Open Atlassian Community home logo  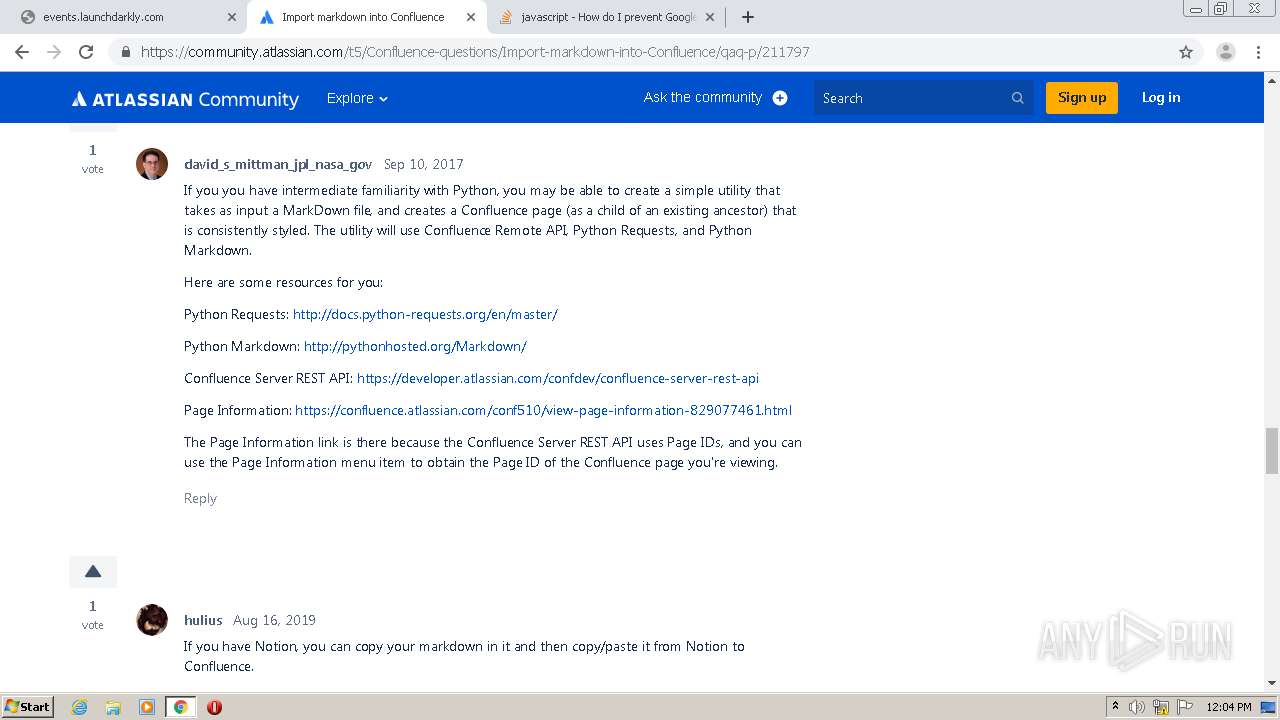pyautogui.click(x=185, y=98)
